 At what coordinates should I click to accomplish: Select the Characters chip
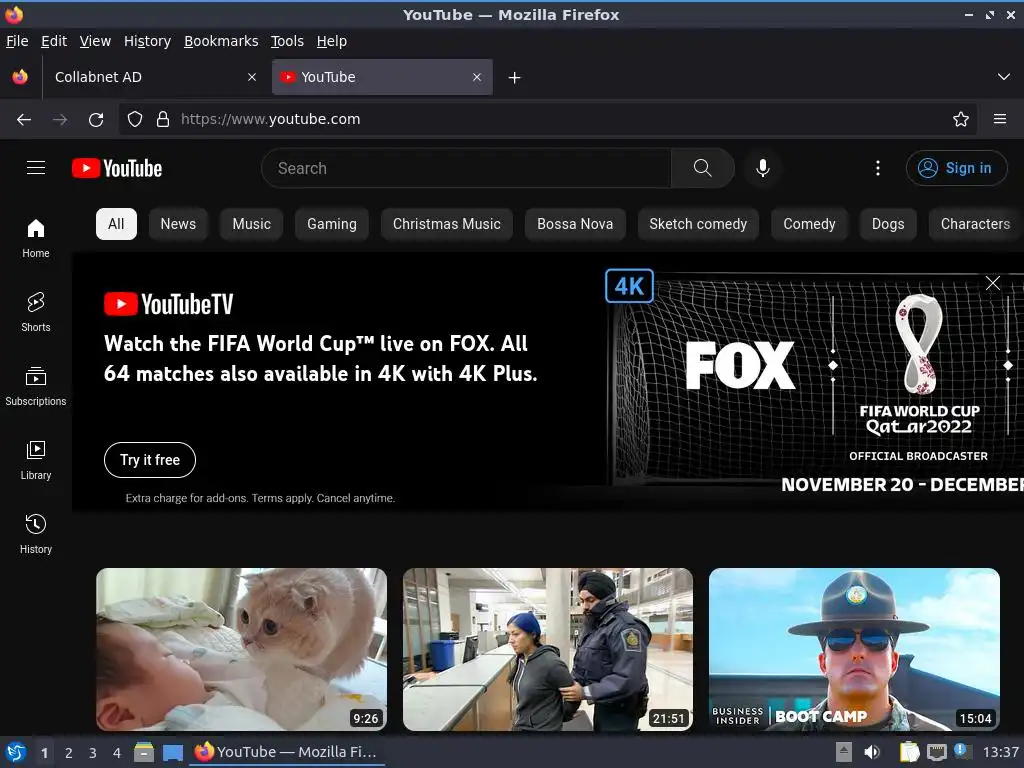click(976, 224)
